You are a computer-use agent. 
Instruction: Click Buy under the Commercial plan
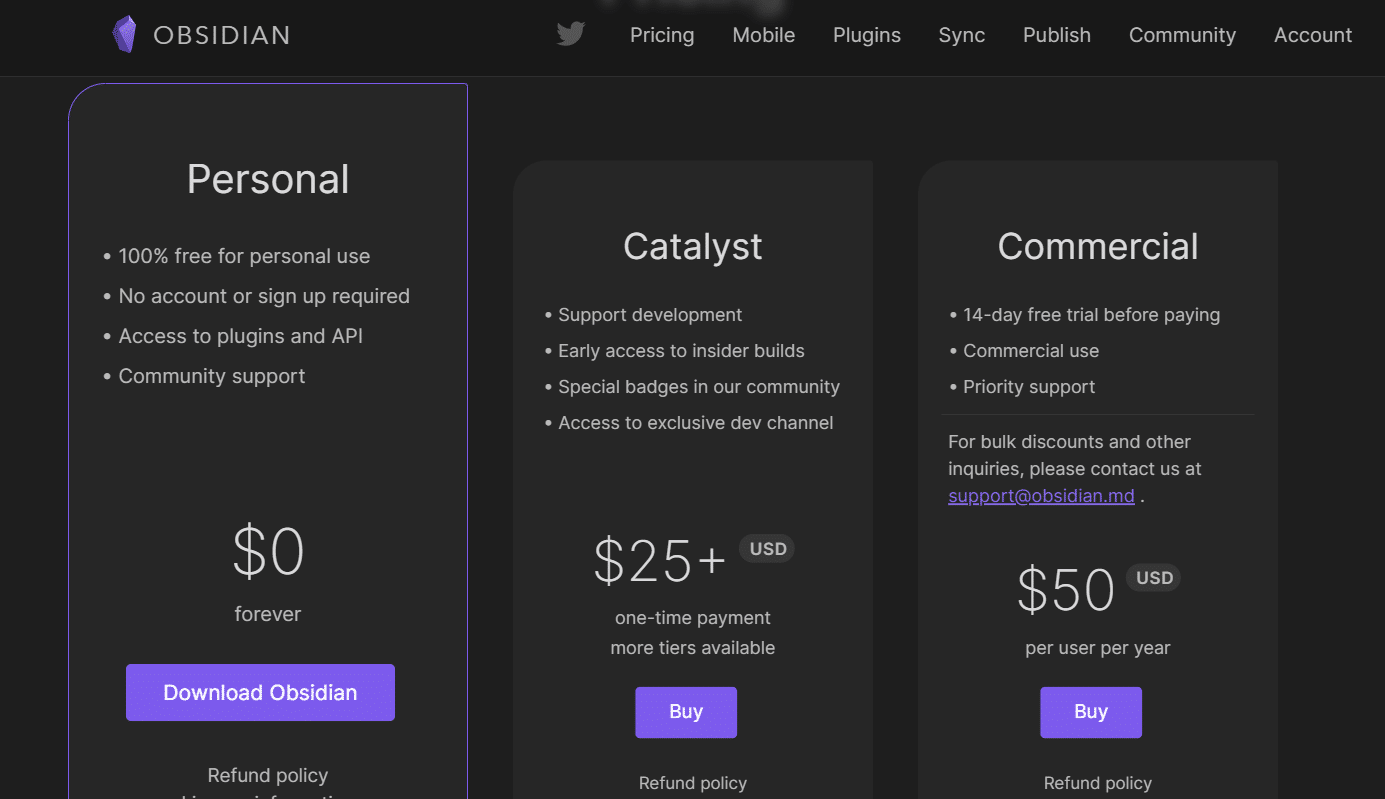click(x=1091, y=712)
